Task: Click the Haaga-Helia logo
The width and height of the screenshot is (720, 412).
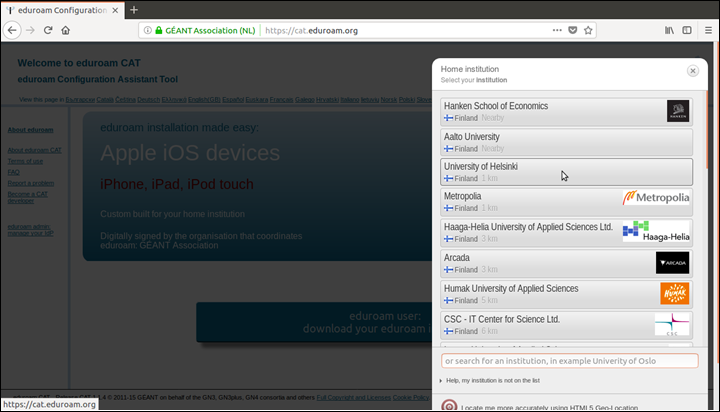Action: (x=656, y=232)
